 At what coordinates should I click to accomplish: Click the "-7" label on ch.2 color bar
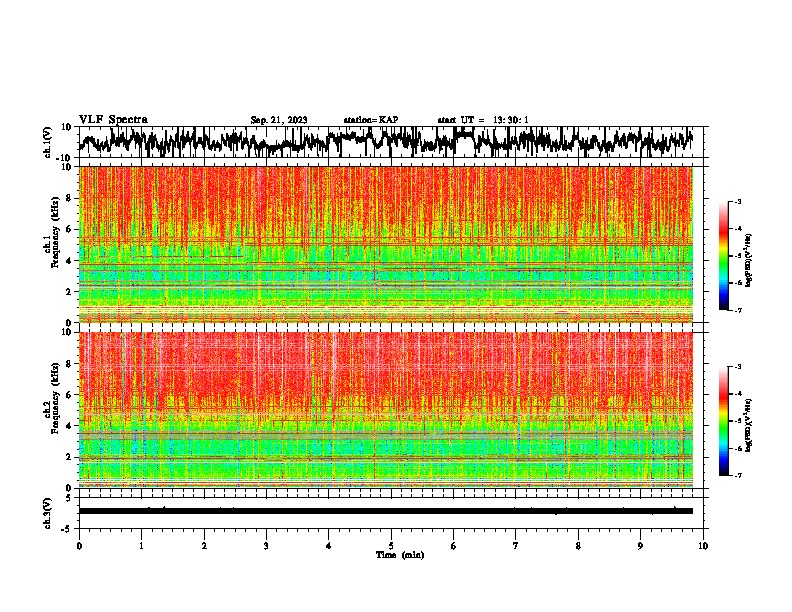point(738,475)
